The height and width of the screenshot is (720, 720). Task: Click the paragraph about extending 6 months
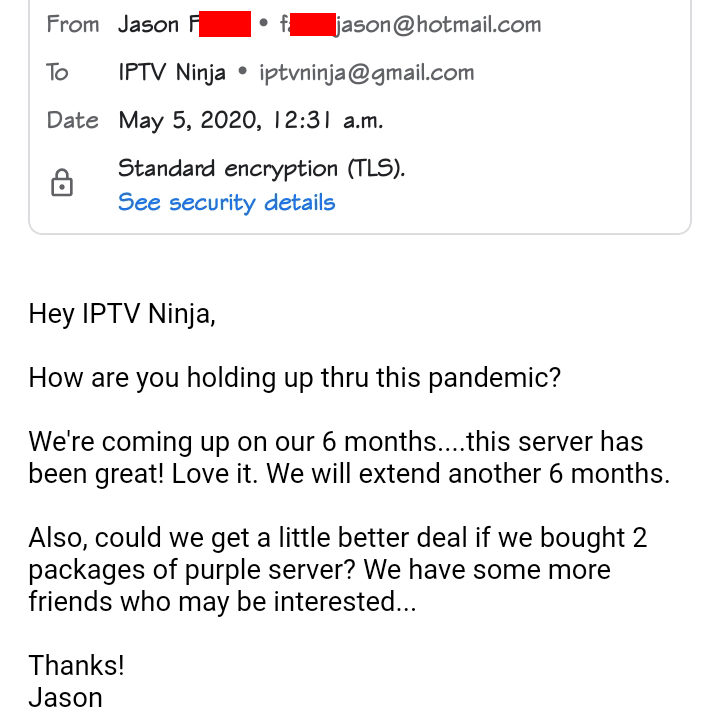349,458
